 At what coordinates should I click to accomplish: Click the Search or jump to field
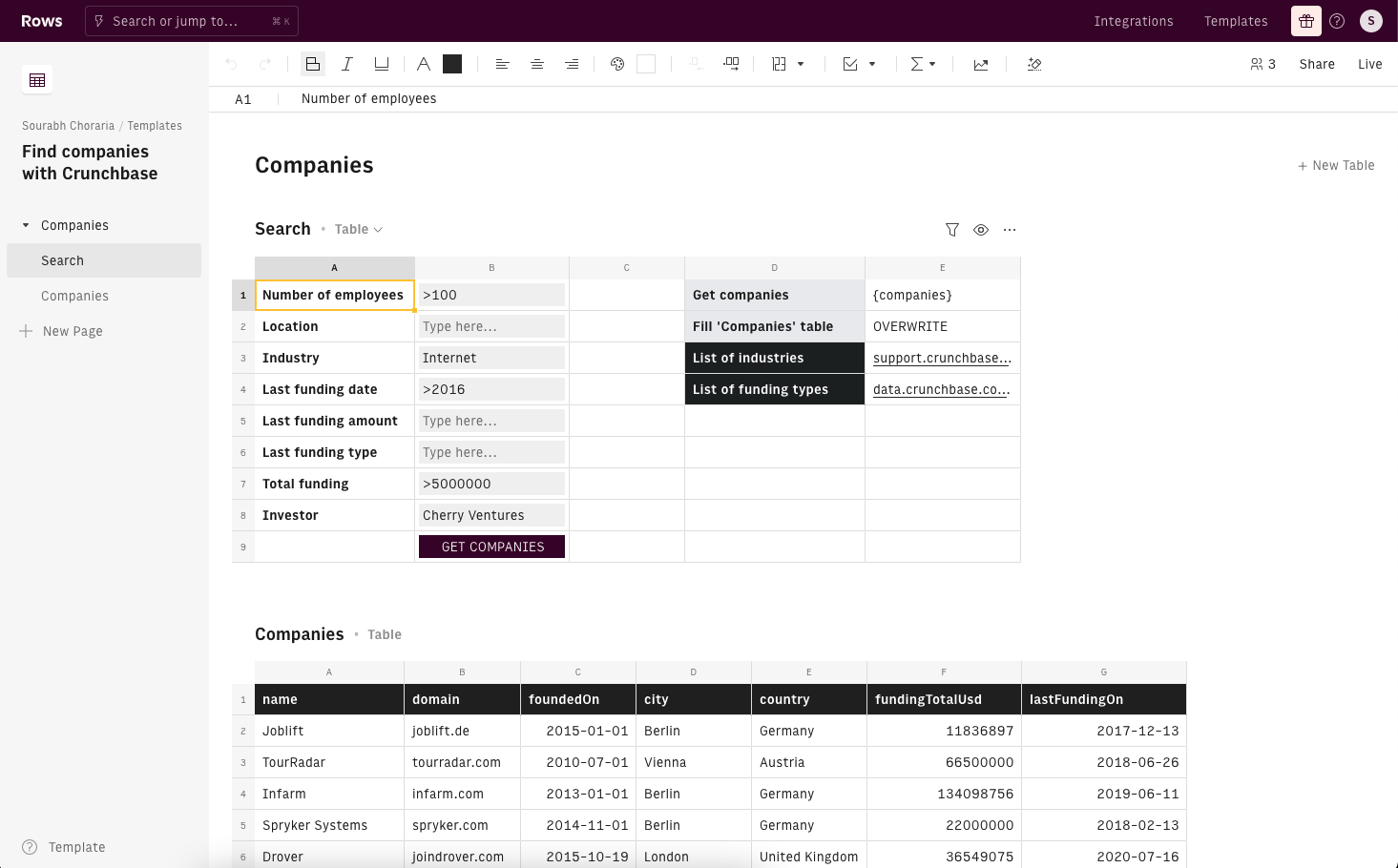192,21
